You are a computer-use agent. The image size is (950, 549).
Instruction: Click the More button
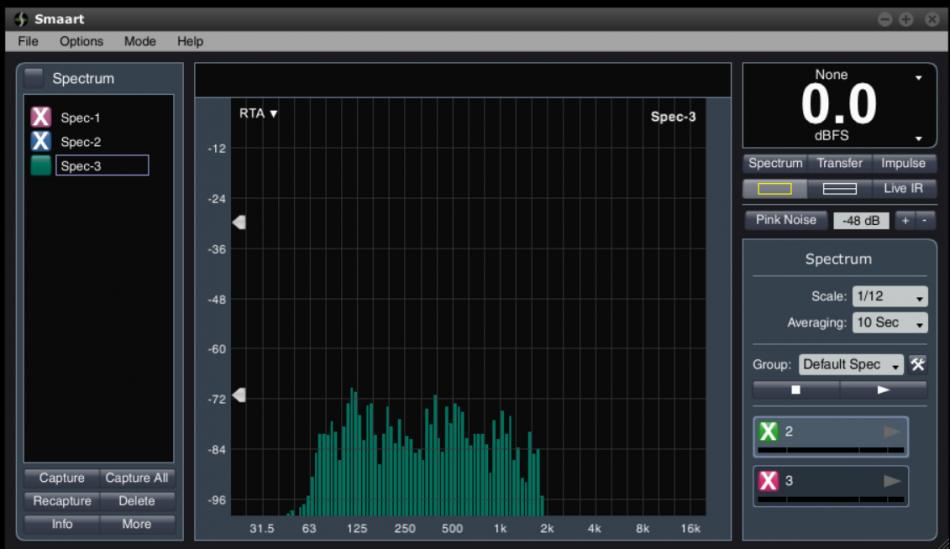(137, 524)
